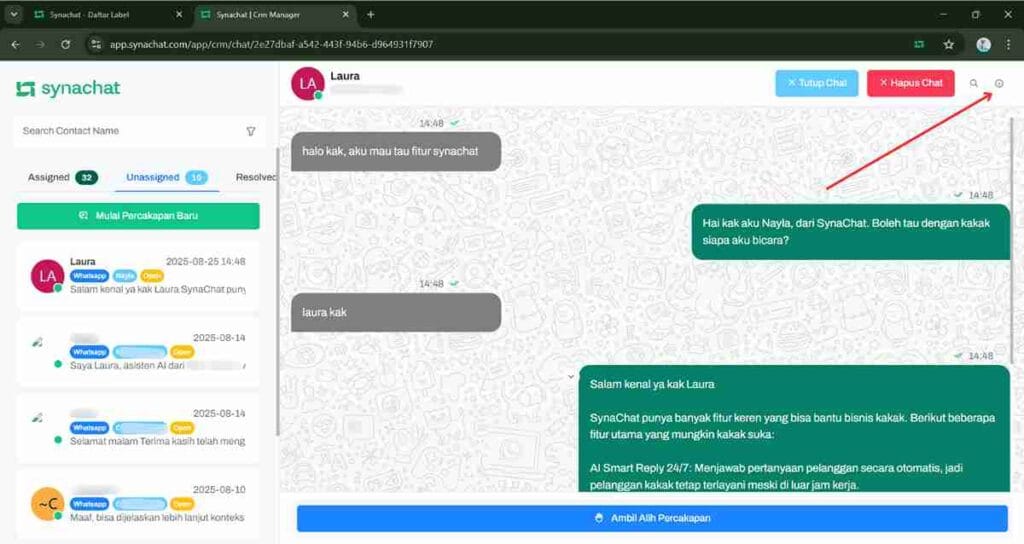Open the chat info icon in header
This screenshot has height=544, width=1024.
[x=999, y=84]
